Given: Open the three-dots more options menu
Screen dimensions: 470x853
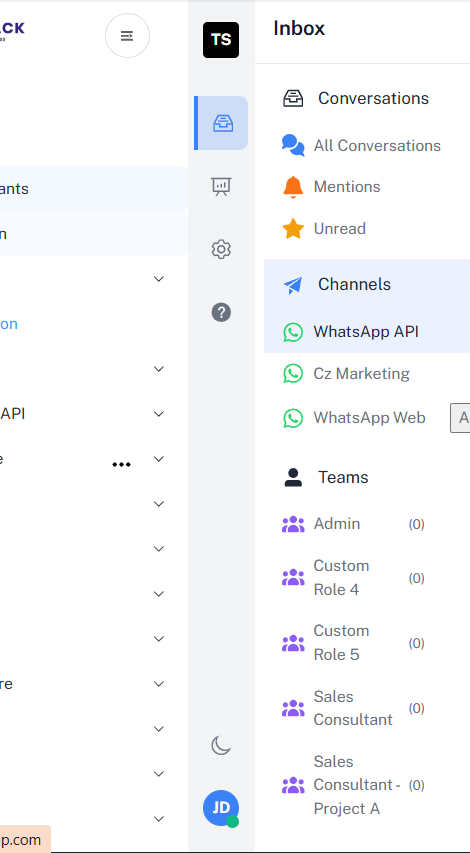Looking at the screenshot, I should tap(121, 465).
